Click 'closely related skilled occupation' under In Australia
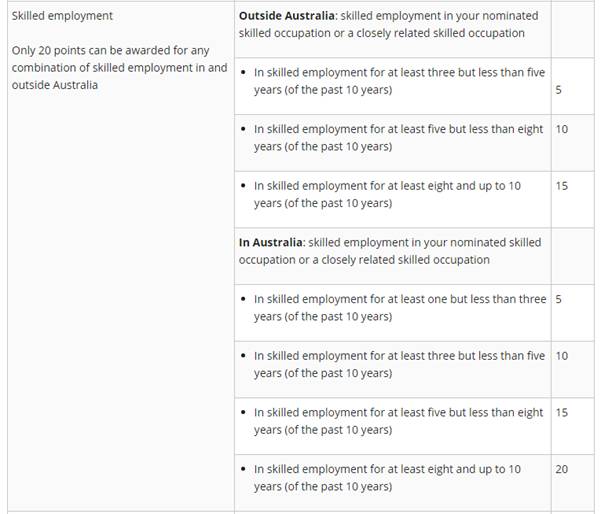 point(406,260)
